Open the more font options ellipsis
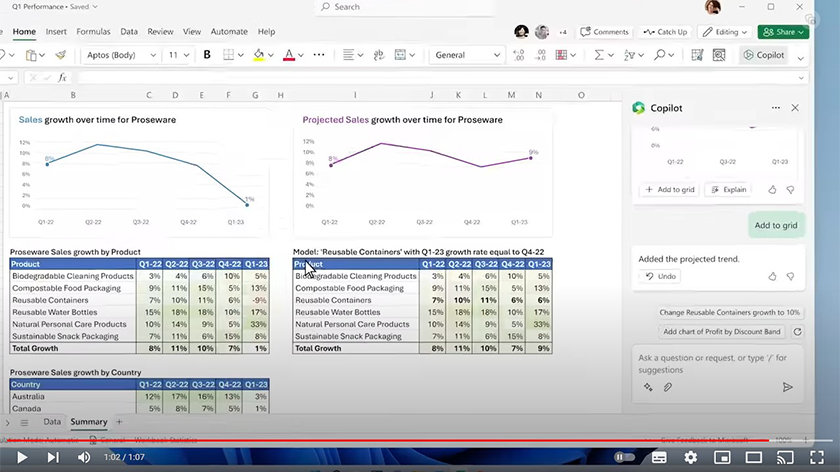The height and width of the screenshot is (472, 840). [319, 55]
